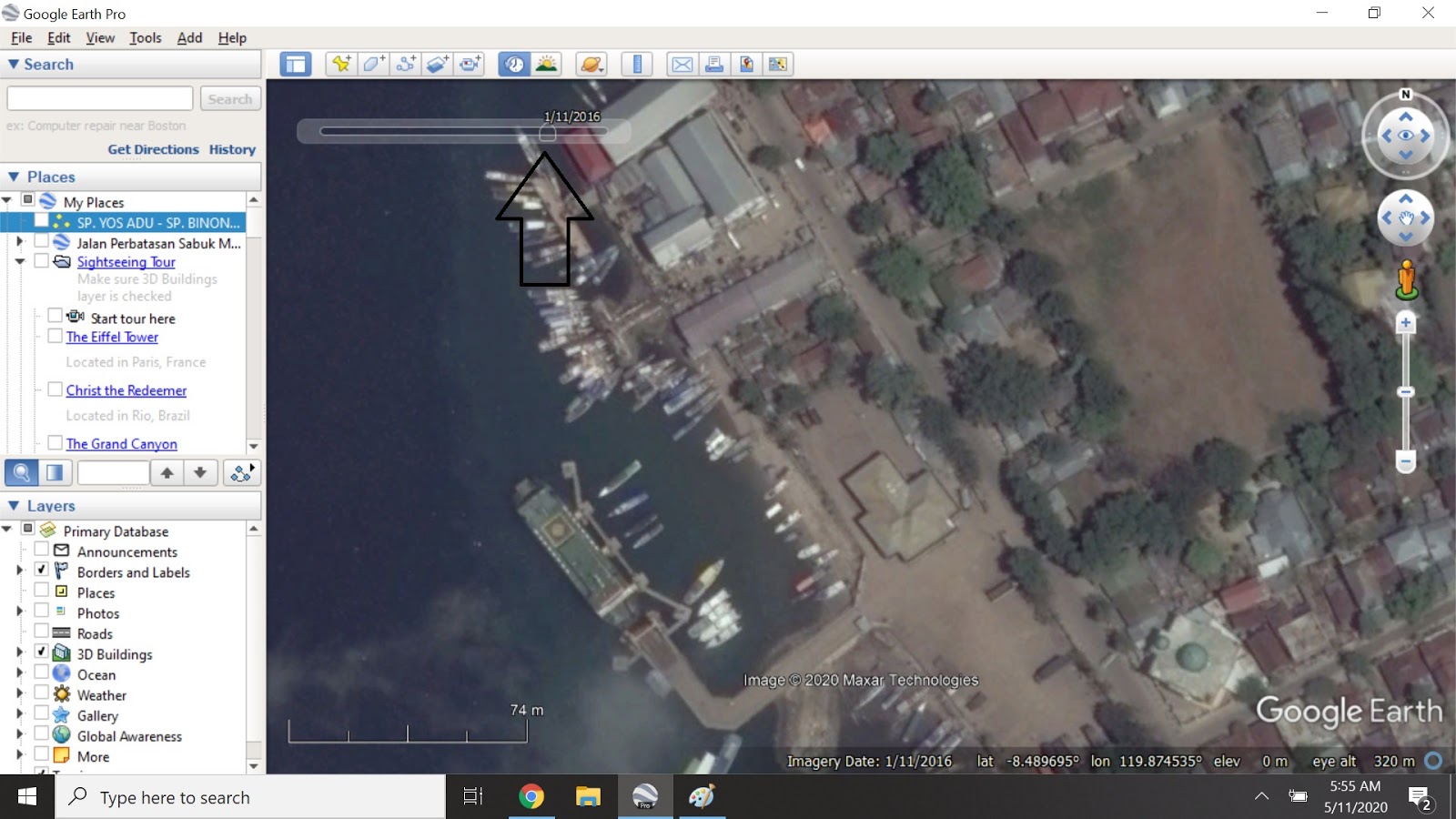Select the Add Polygon tool
Viewport: 1456px width, 819px height.
click(372, 64)
